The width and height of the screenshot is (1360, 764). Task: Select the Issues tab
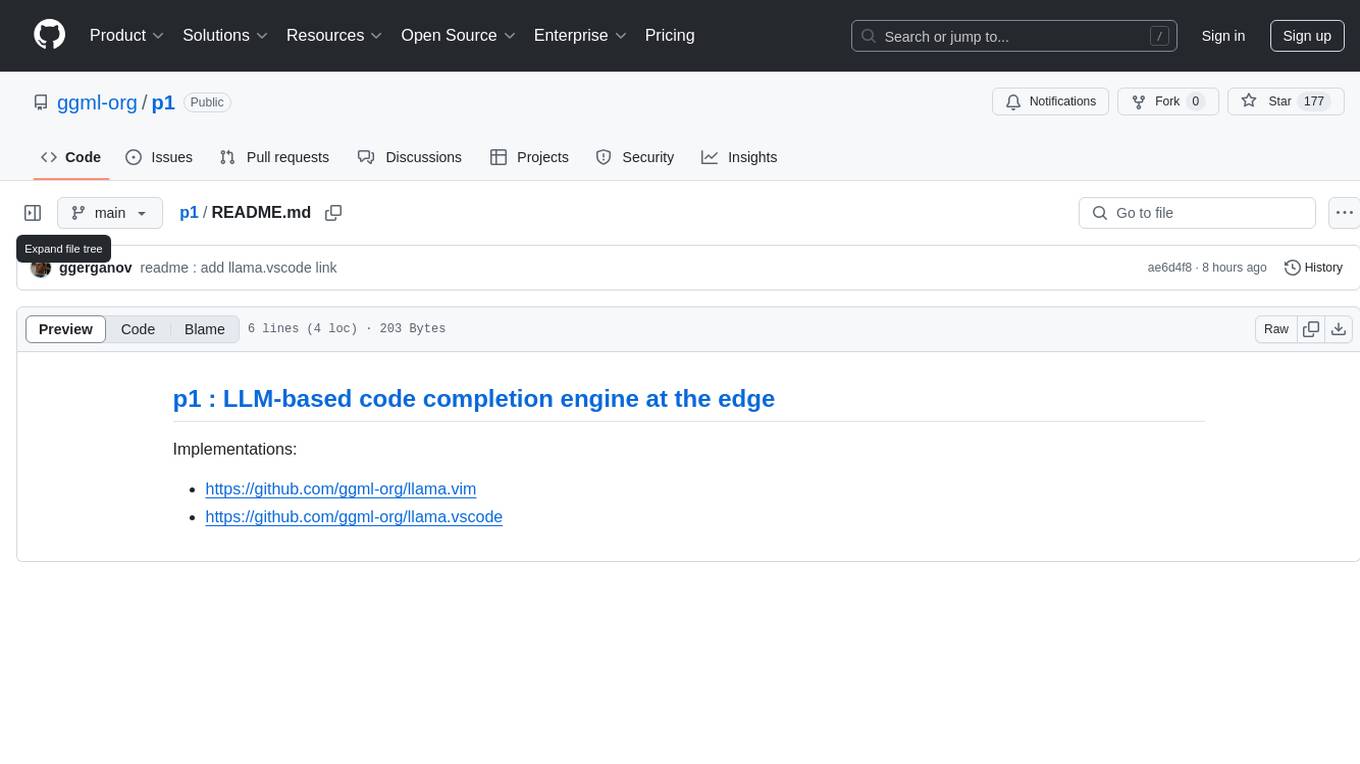[x=159, y=157]
